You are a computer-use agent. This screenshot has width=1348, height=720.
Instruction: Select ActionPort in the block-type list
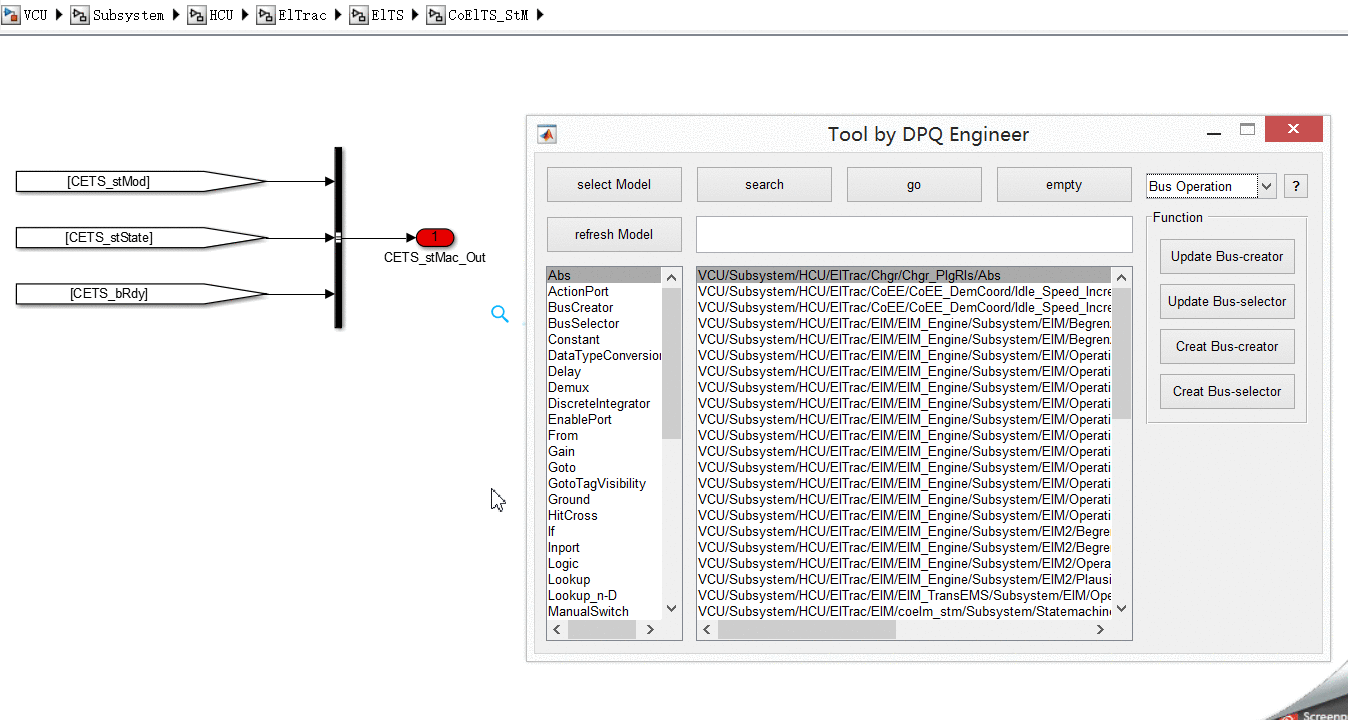pyautogui.click(x=604, y=291)
